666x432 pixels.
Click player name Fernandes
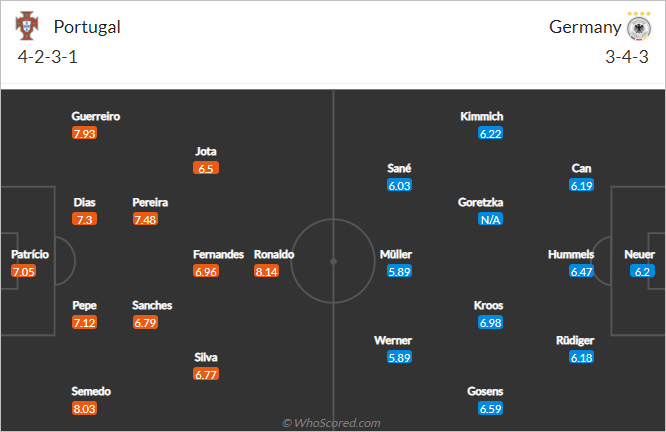tap(219, 254)
